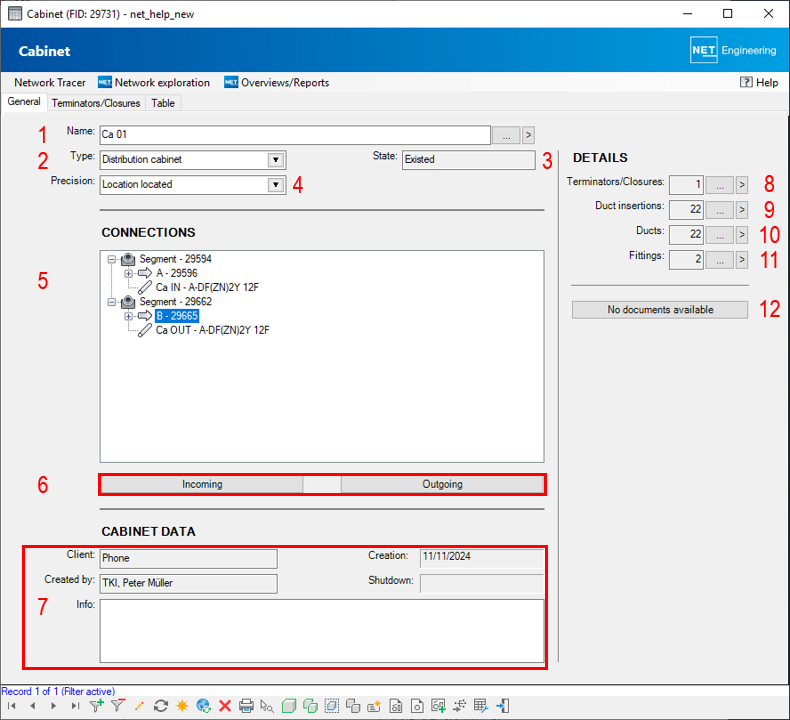The height and width of the screenshot is (720, 790).
Task: Open the Precision dropdown
Action: [x=276, y=185]
